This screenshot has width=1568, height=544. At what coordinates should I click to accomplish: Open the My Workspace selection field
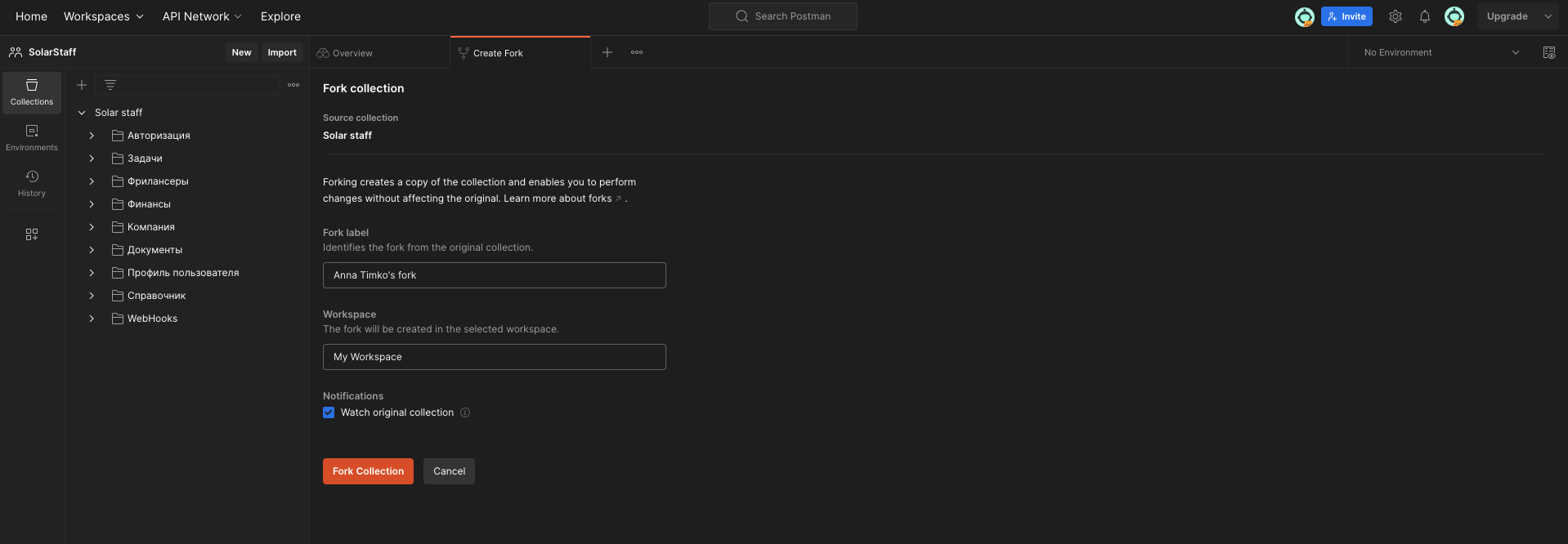494,357
